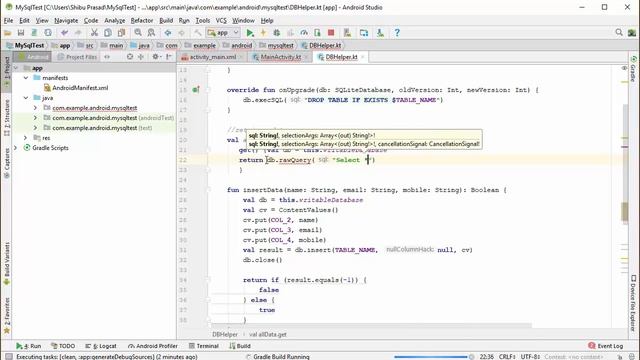The height and width of the screenshot is (360, 640).
Task: Click the Profile app gauge icon
Action: 304,33
